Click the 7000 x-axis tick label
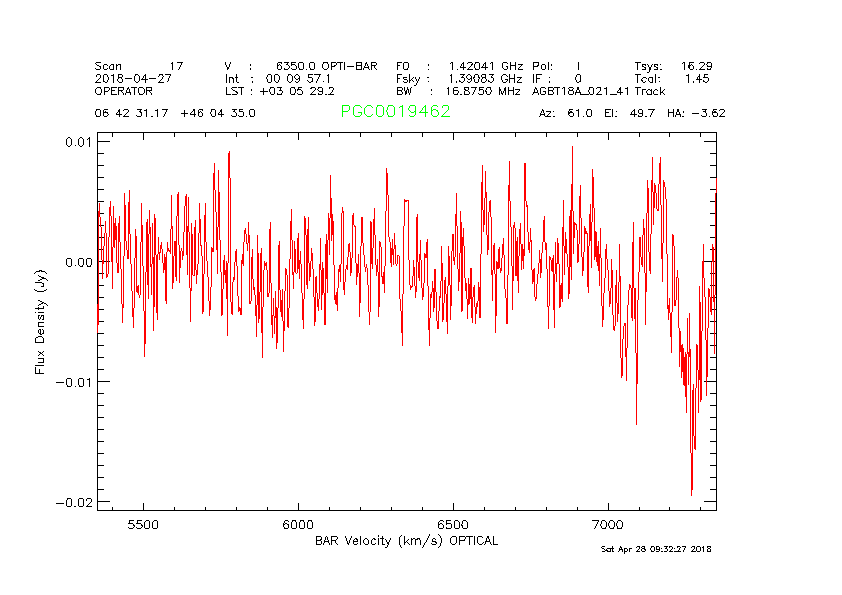 pyautogui.click(x=608, y=525)
